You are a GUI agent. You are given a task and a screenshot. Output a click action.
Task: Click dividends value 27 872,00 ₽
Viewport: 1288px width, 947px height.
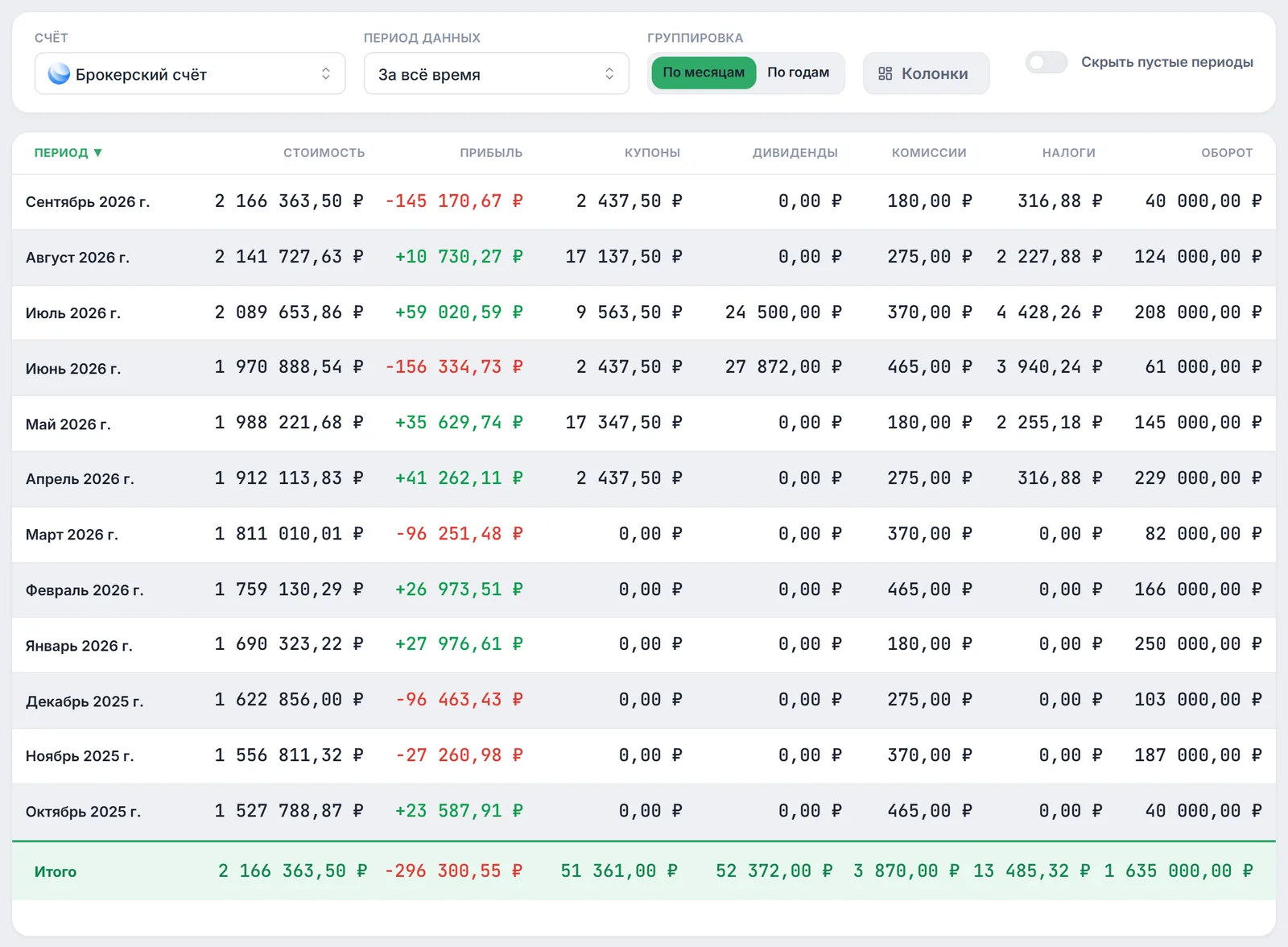(x=783, y=366)
